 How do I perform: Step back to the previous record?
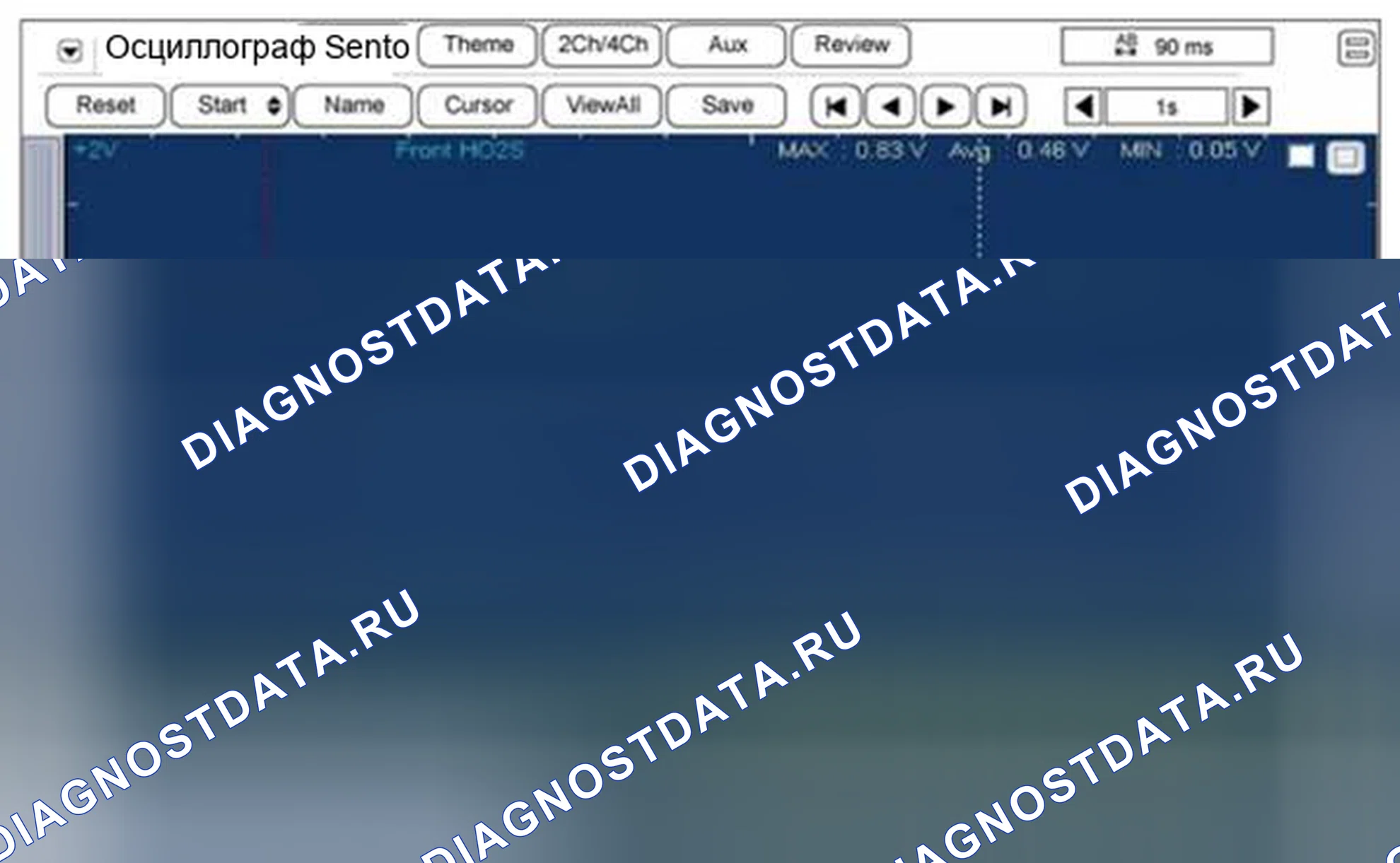click(x=890, y=107)
